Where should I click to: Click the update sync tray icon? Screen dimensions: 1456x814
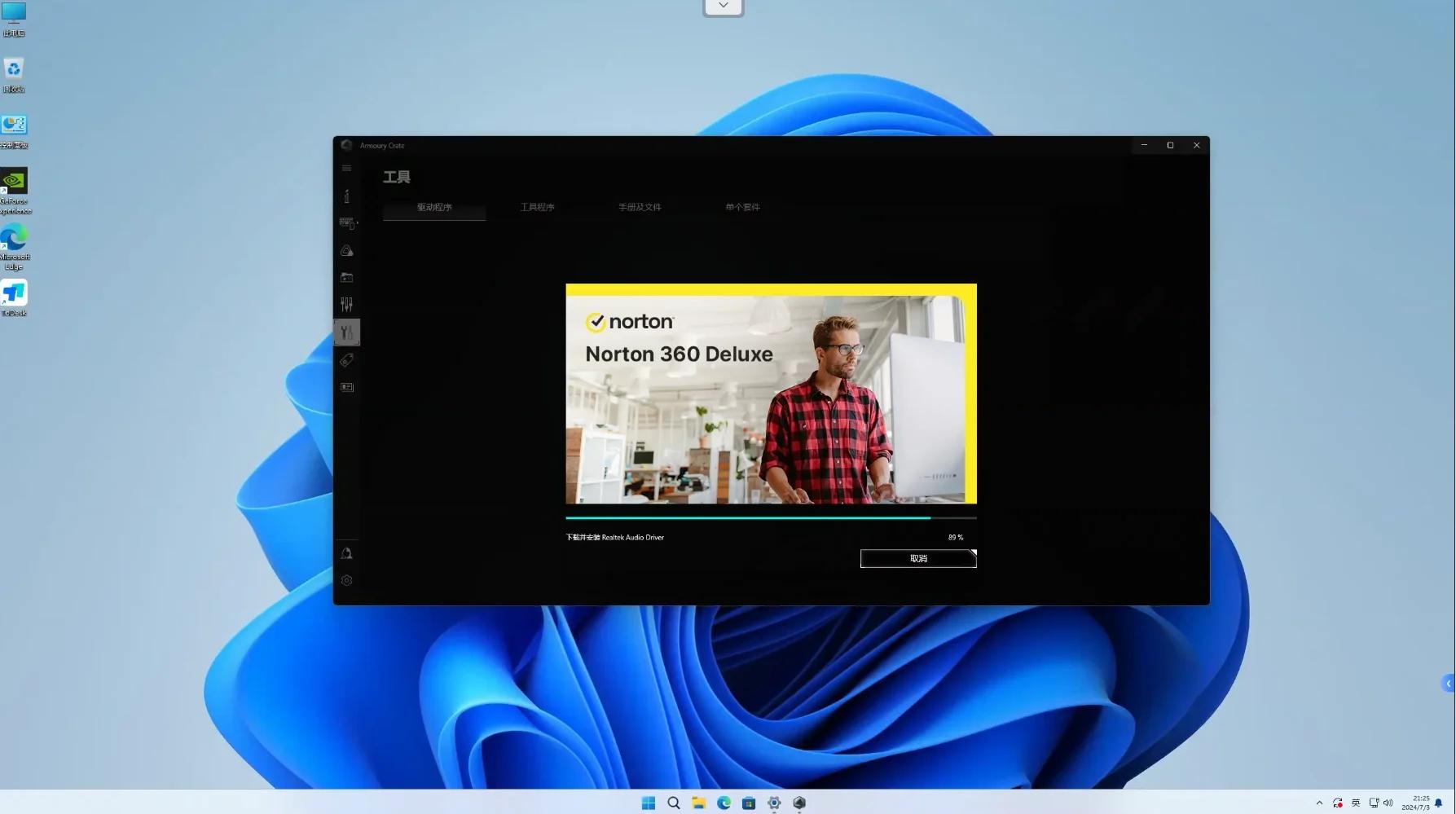[1338, 803]
